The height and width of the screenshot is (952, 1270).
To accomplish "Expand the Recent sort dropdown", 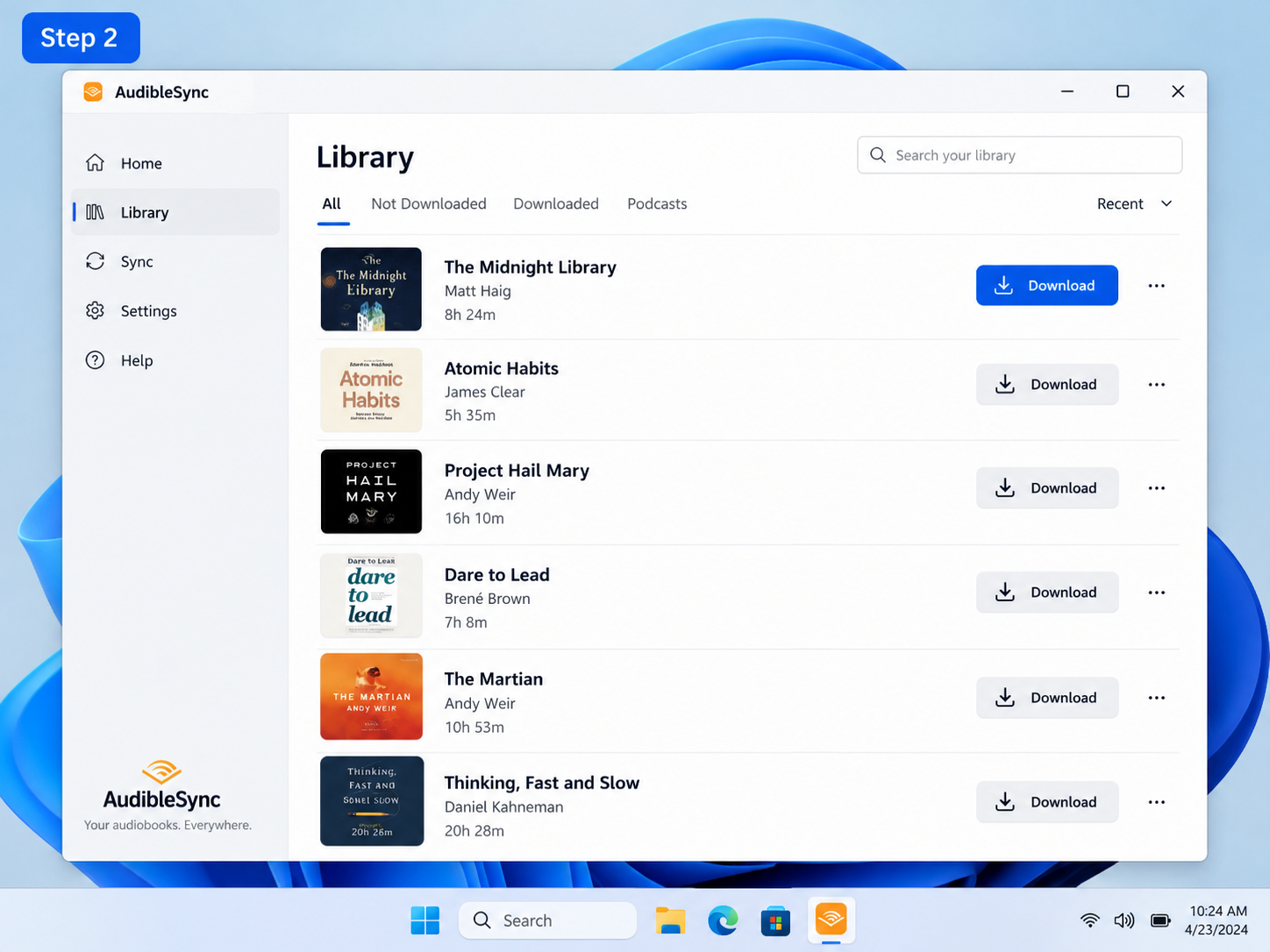I will [x=1135, y=203].
